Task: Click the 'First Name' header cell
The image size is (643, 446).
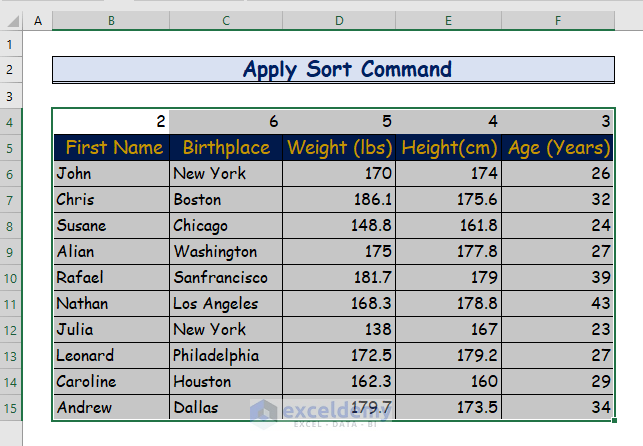Action: (111, 148)
